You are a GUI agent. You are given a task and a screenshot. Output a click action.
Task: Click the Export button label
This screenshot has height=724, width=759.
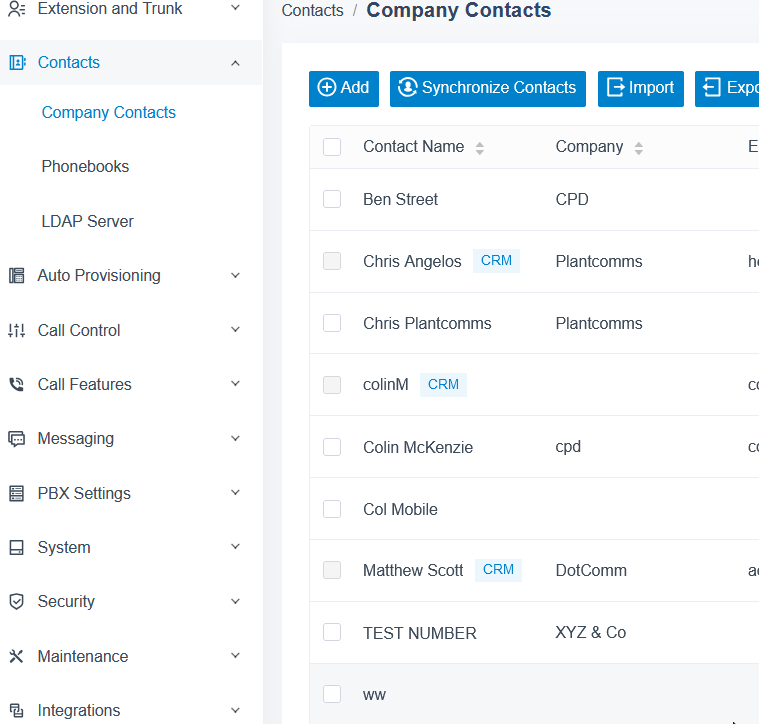[x=743, y=88]
